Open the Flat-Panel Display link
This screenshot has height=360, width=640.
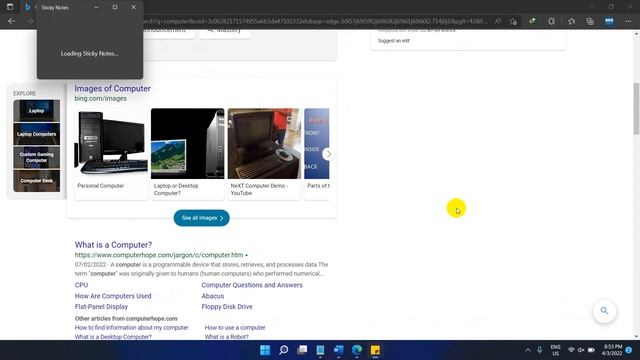coord(101,307)
